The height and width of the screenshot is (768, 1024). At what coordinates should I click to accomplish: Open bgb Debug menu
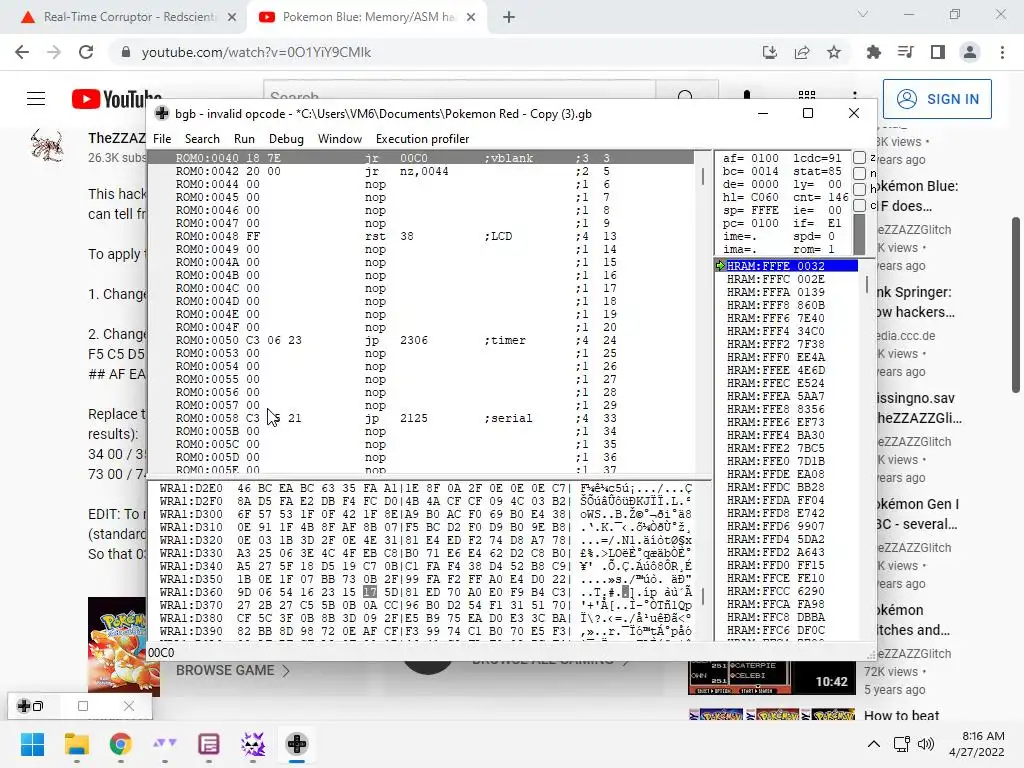click(286, 138)
